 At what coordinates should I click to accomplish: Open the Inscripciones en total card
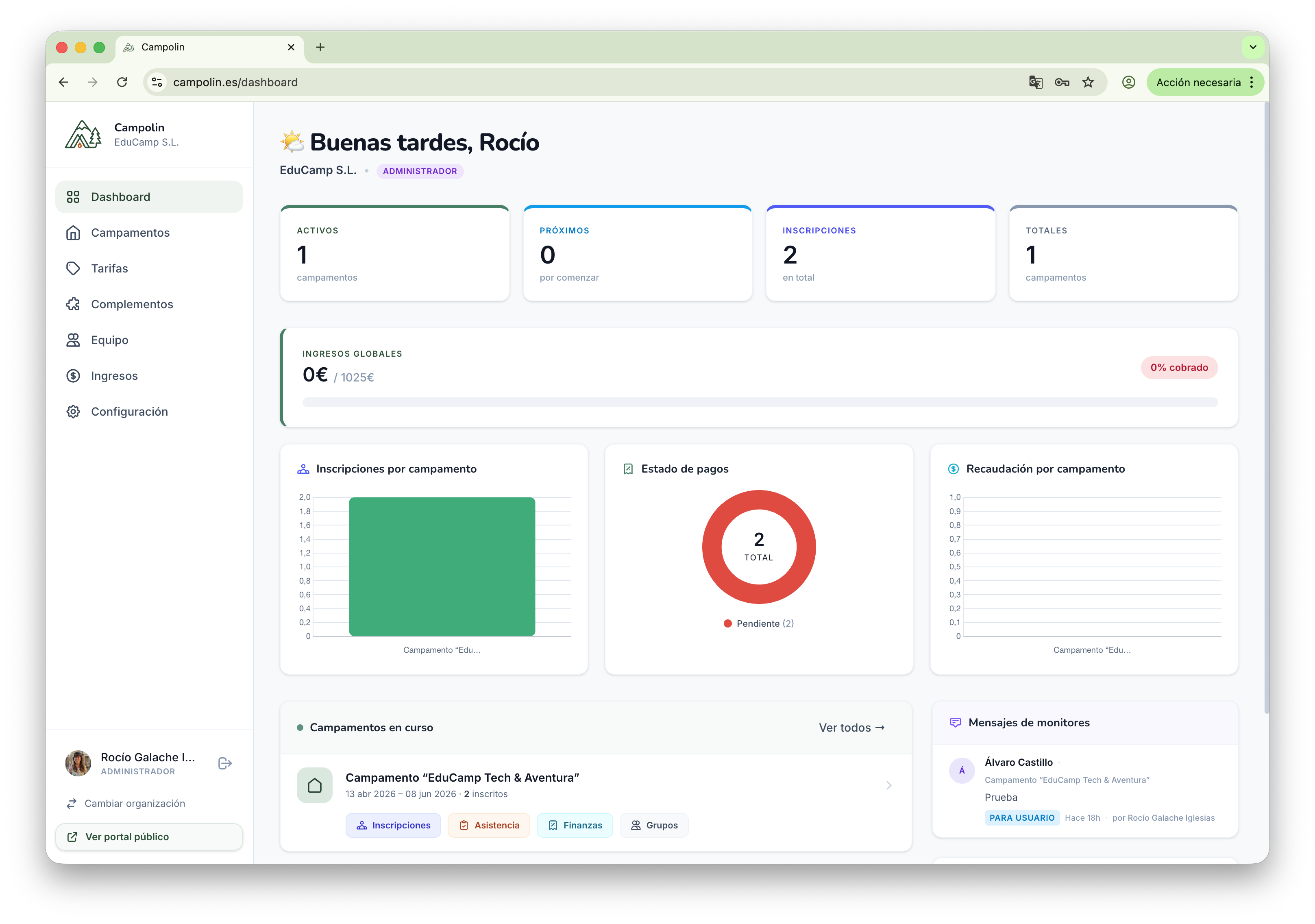pos(880,253)
